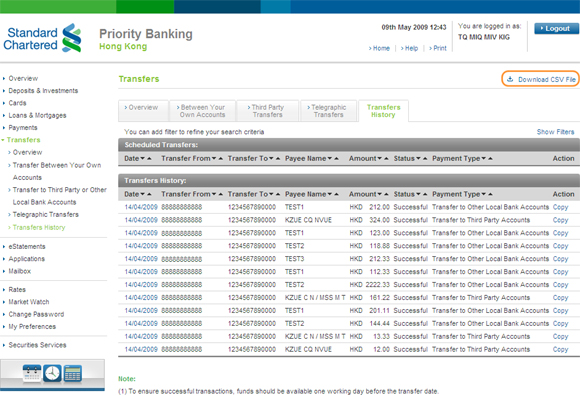
Task: Copy the HKD 2222.33 TEST2 transfer
Action: tap(560, 285)
